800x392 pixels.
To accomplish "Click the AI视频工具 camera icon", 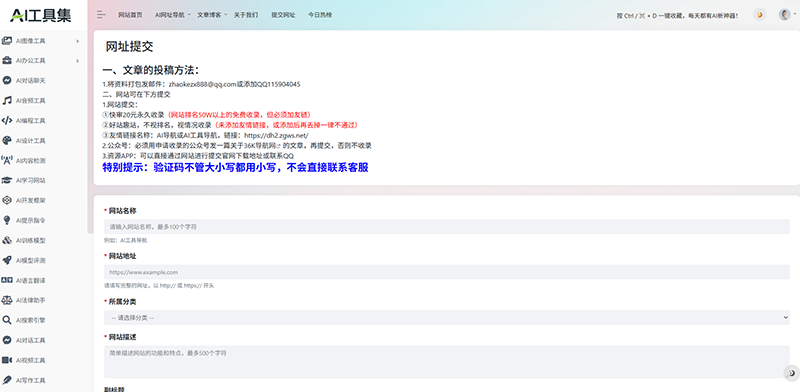I will click(7, 360).
